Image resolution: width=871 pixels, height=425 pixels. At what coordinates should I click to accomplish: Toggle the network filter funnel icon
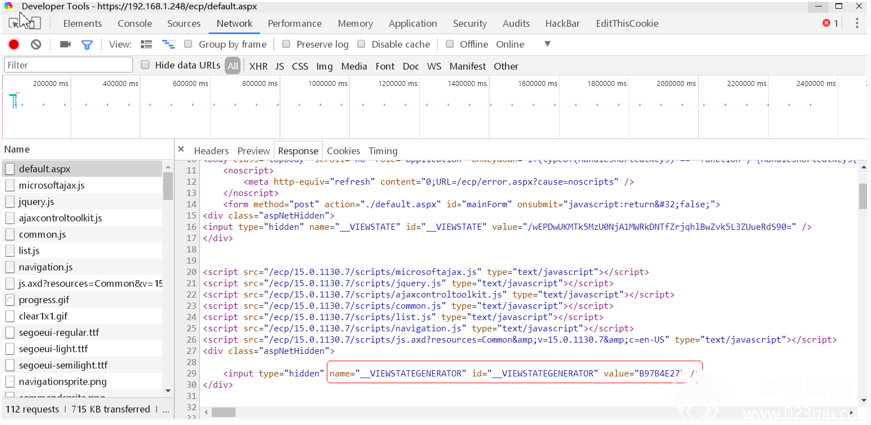pos(87,44)
